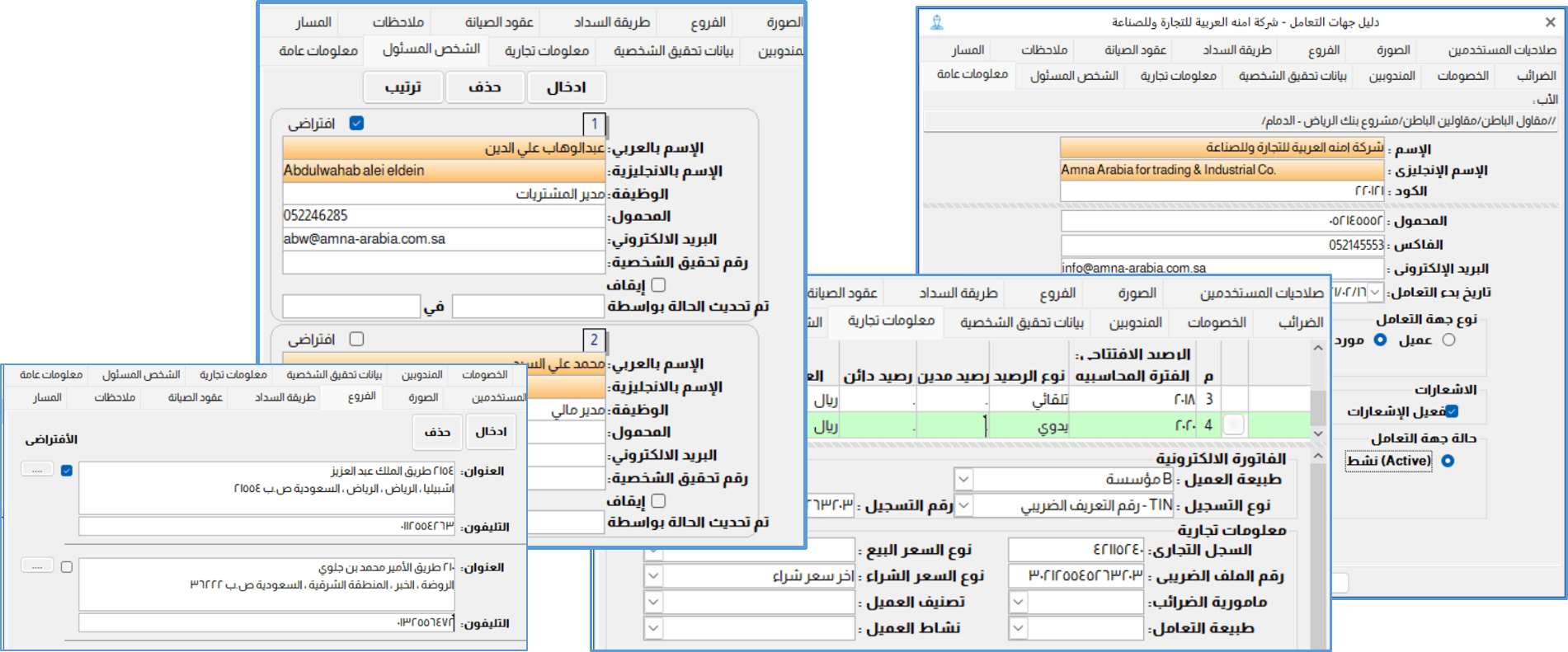Open صلاحيات المستخدمين tab in directory window
The width and height of the screenshot is (1568, 652).
click(1502, 50)
